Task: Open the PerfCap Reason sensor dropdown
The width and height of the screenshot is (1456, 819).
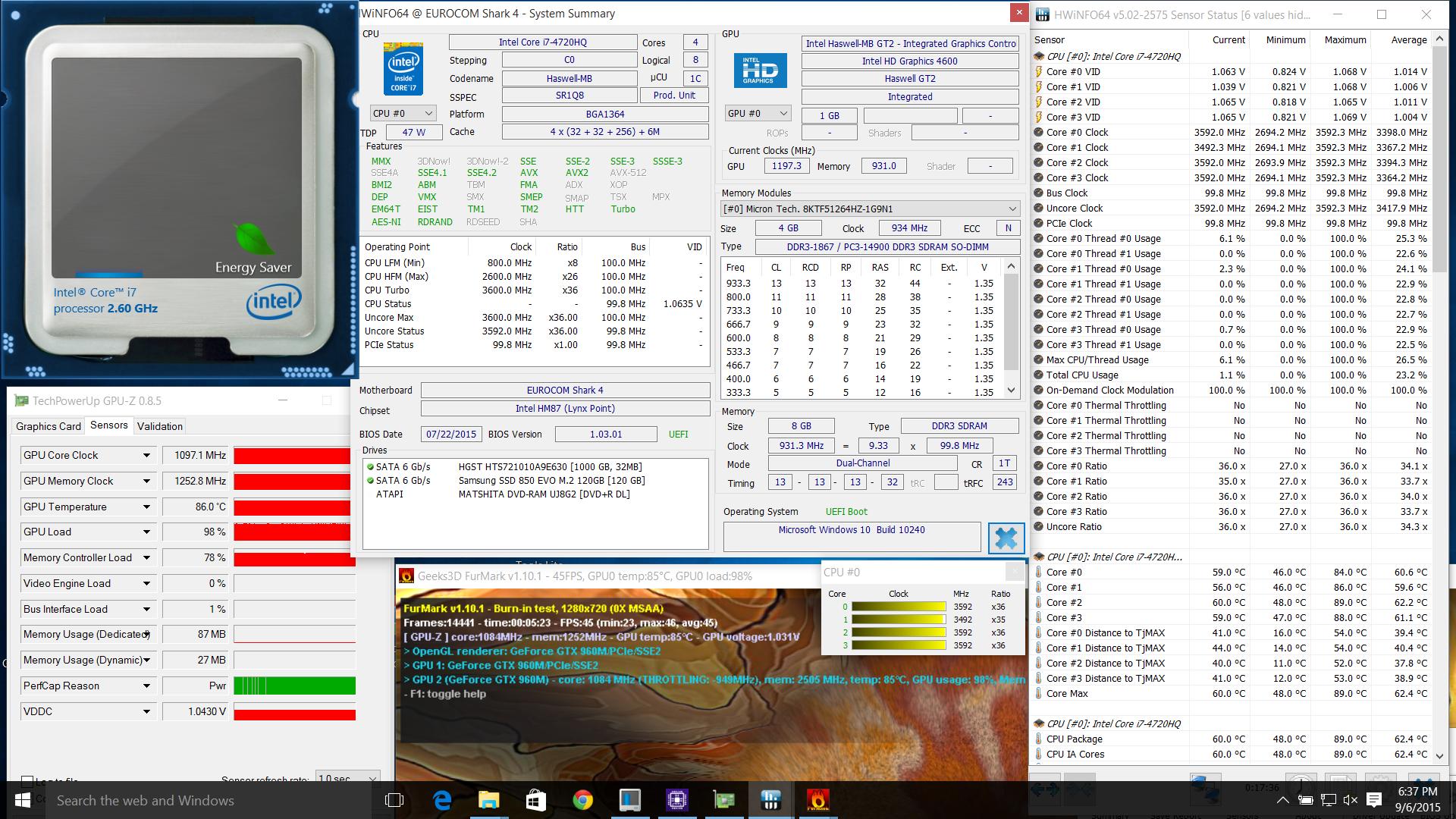Action: point(146,686)
